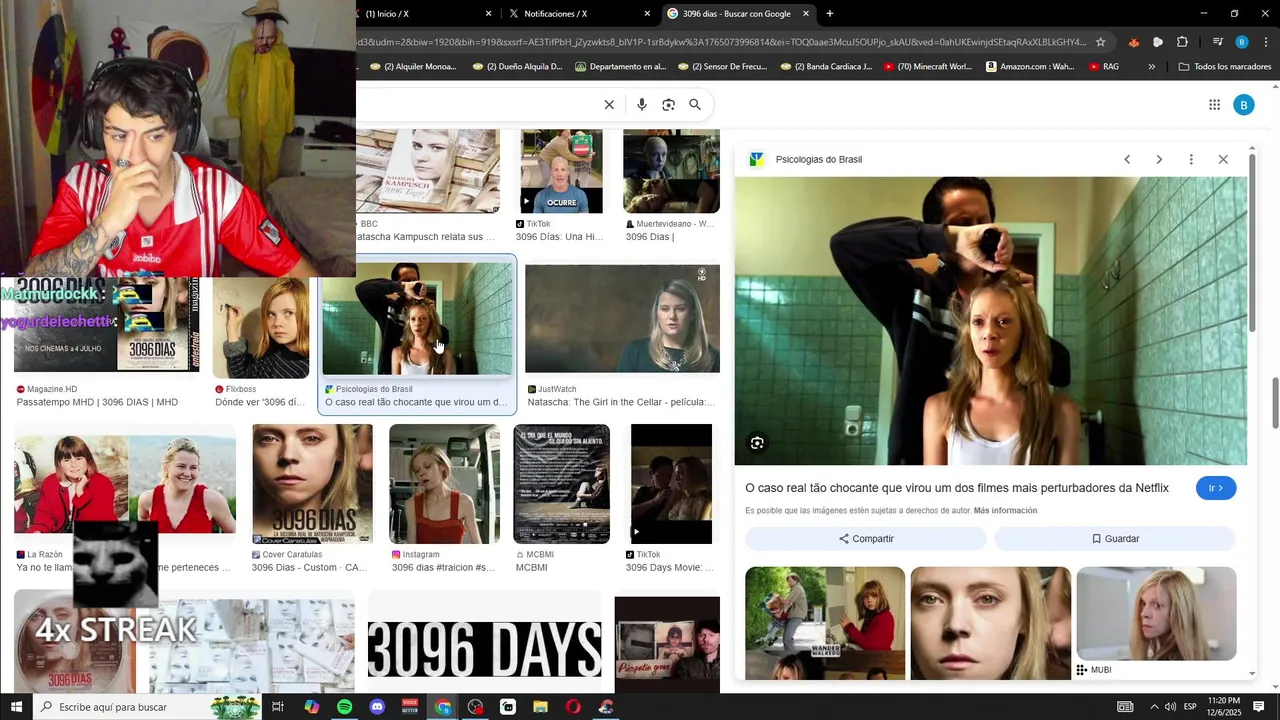This screenshot has width=1280, height=720.
Task: Launch Discord from the taskbar
Action: point(377,707)
